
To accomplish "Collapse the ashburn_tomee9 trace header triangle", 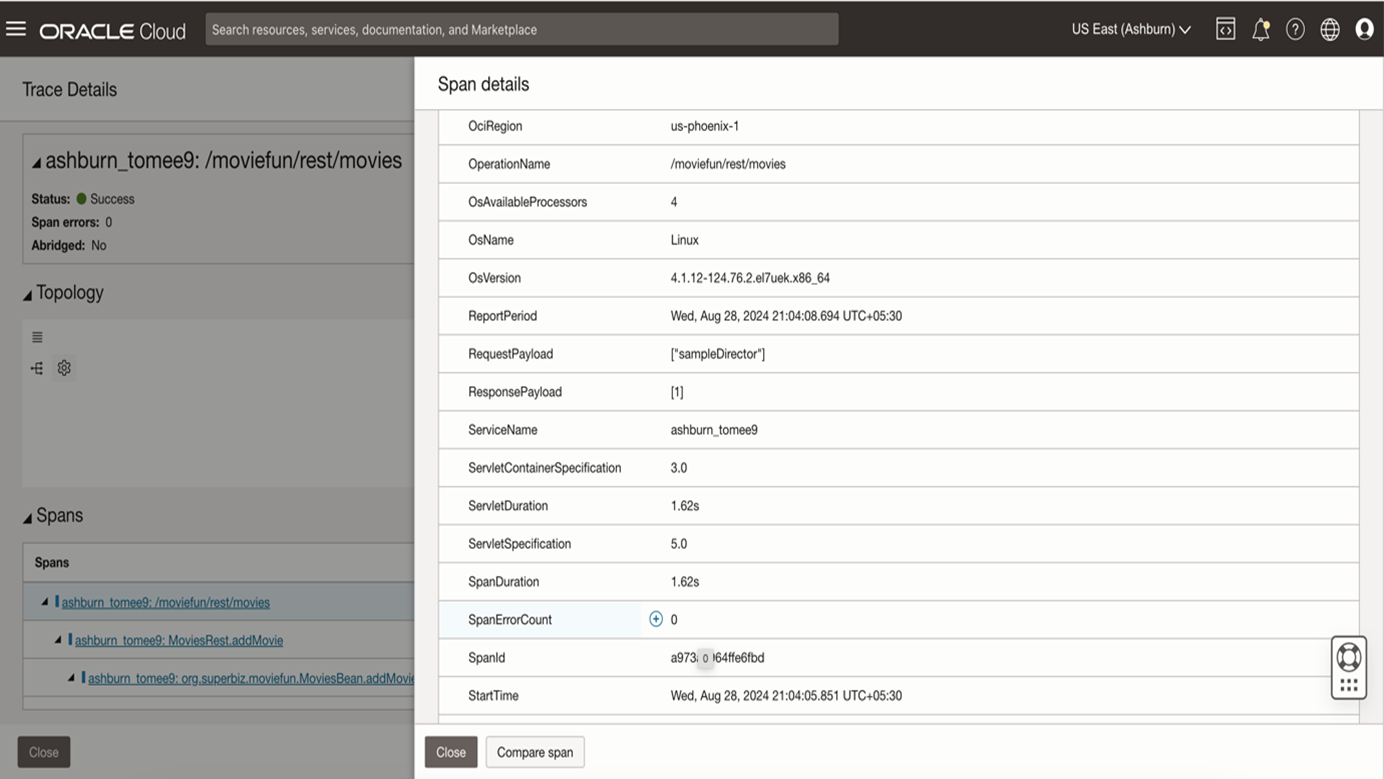I will click(x=37, y=162).
